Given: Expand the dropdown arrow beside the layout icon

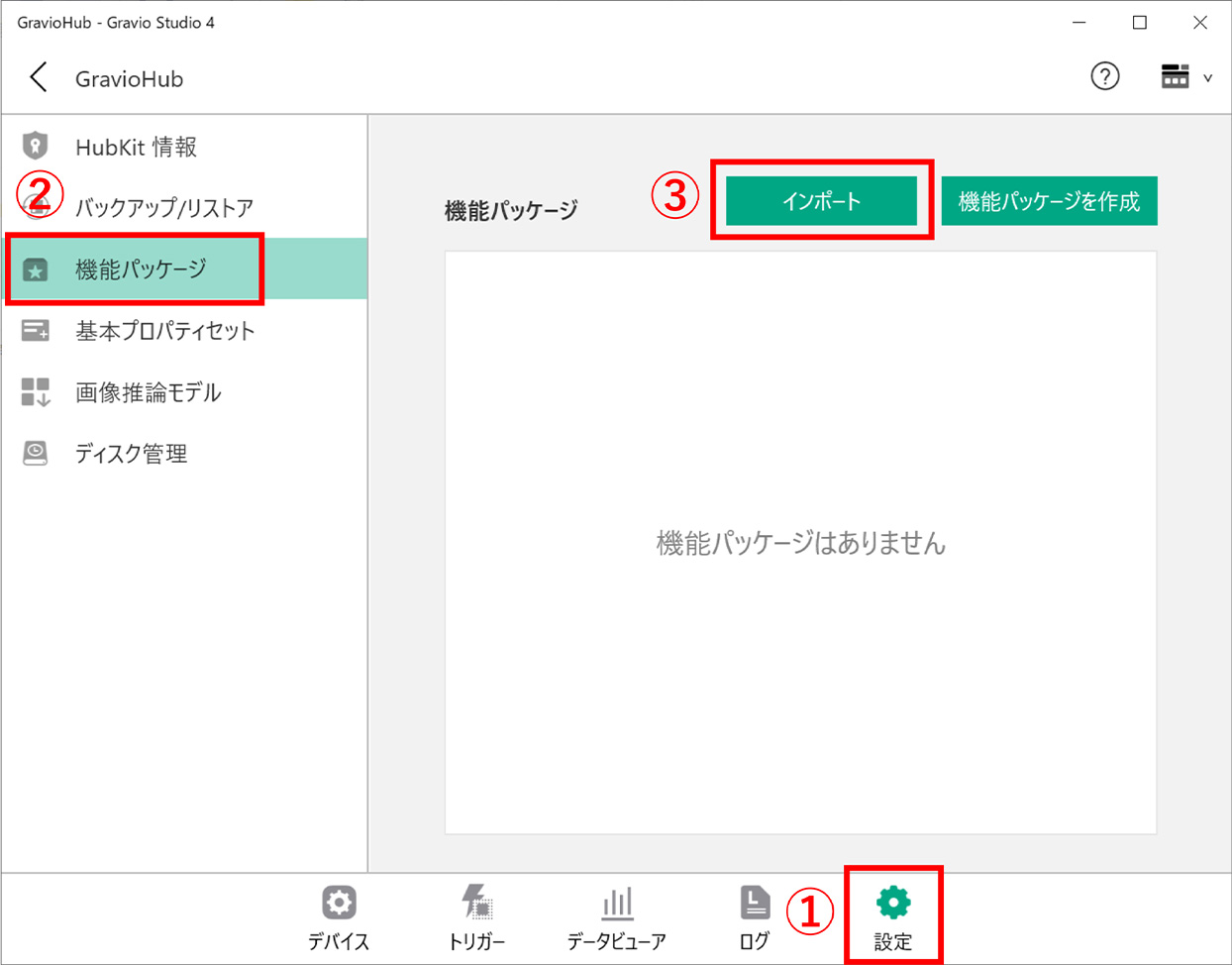Looking at the screenshot, I should (1207, 78).
